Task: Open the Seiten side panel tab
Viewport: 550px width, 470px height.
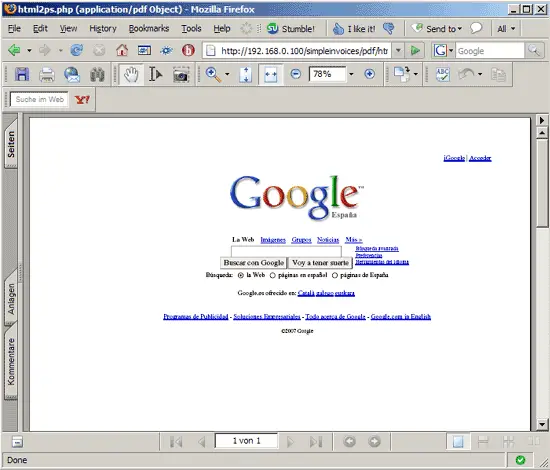Action: point(11,145)
